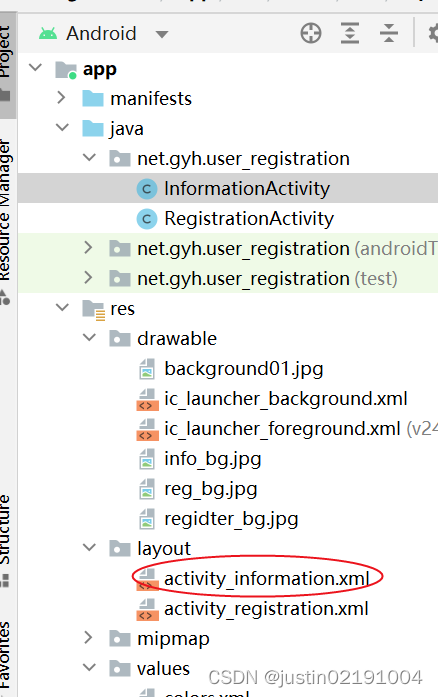Image resolution: width=438 pixels, height=697 pixels.
Task: Click the values folder icon
Action: point(120,668)
